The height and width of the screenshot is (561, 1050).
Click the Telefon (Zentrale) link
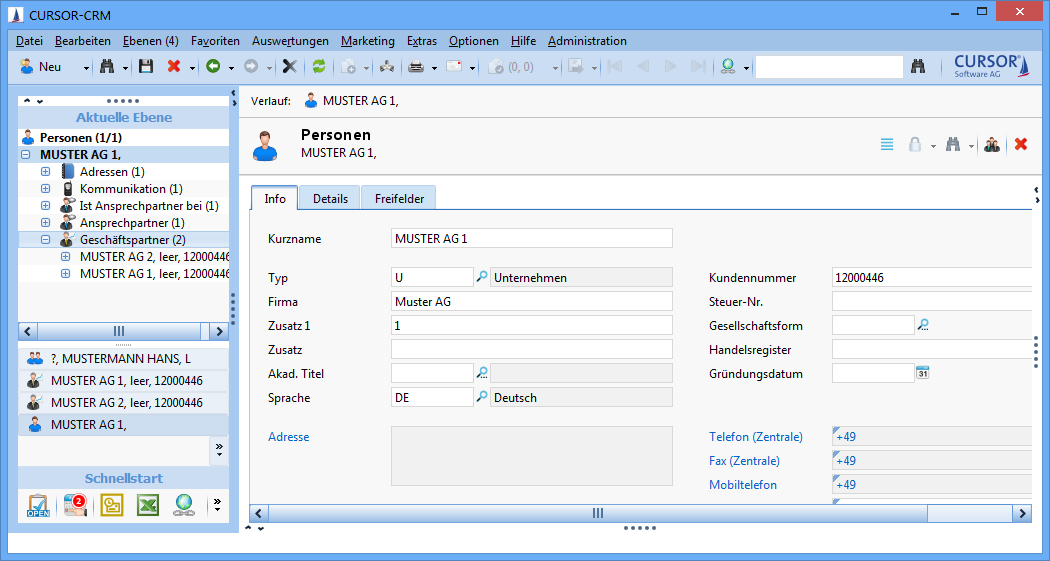point(755,437)
